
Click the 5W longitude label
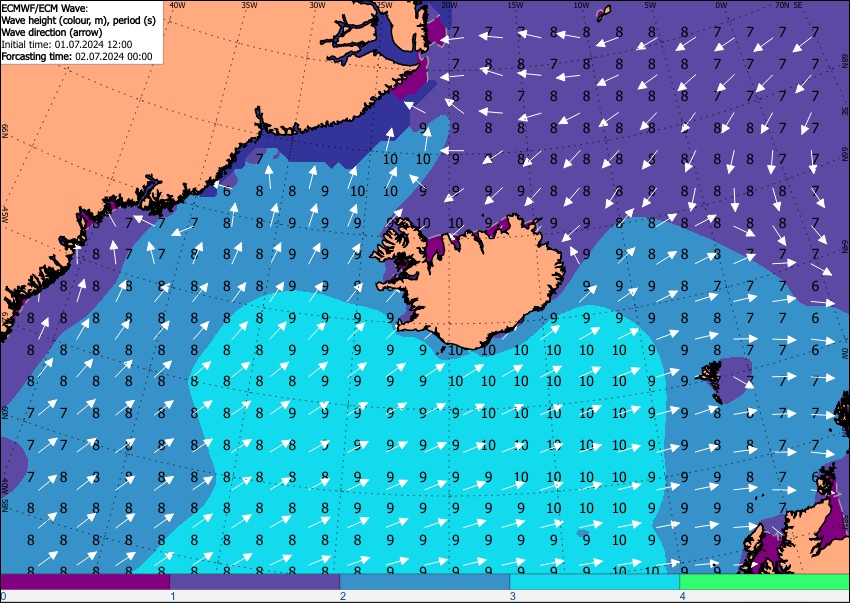click(x=651, y=5)
